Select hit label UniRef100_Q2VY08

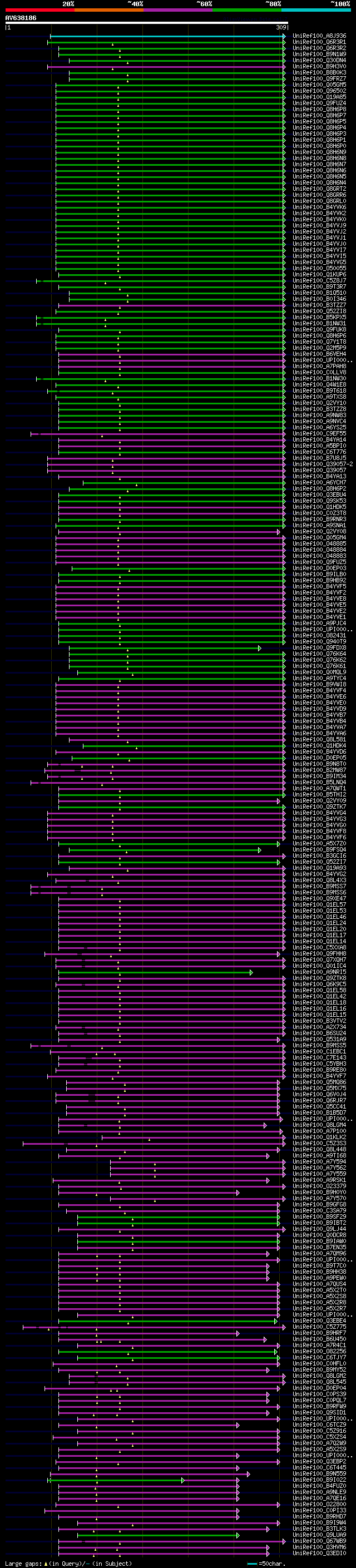(x=319, y=531)
